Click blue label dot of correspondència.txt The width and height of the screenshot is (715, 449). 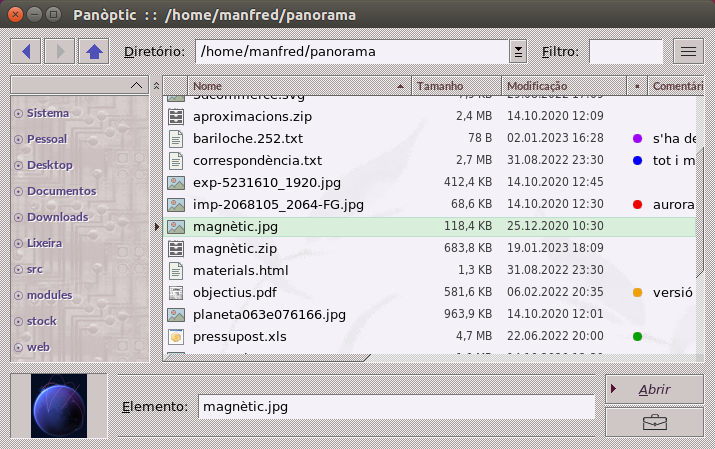637,160
